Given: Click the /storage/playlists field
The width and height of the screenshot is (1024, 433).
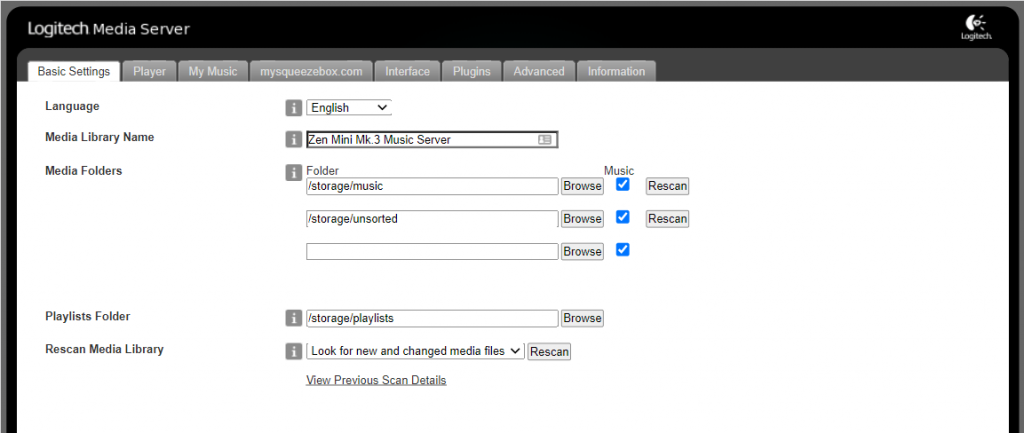Looking at the screenshot, I should pos(432,318).
